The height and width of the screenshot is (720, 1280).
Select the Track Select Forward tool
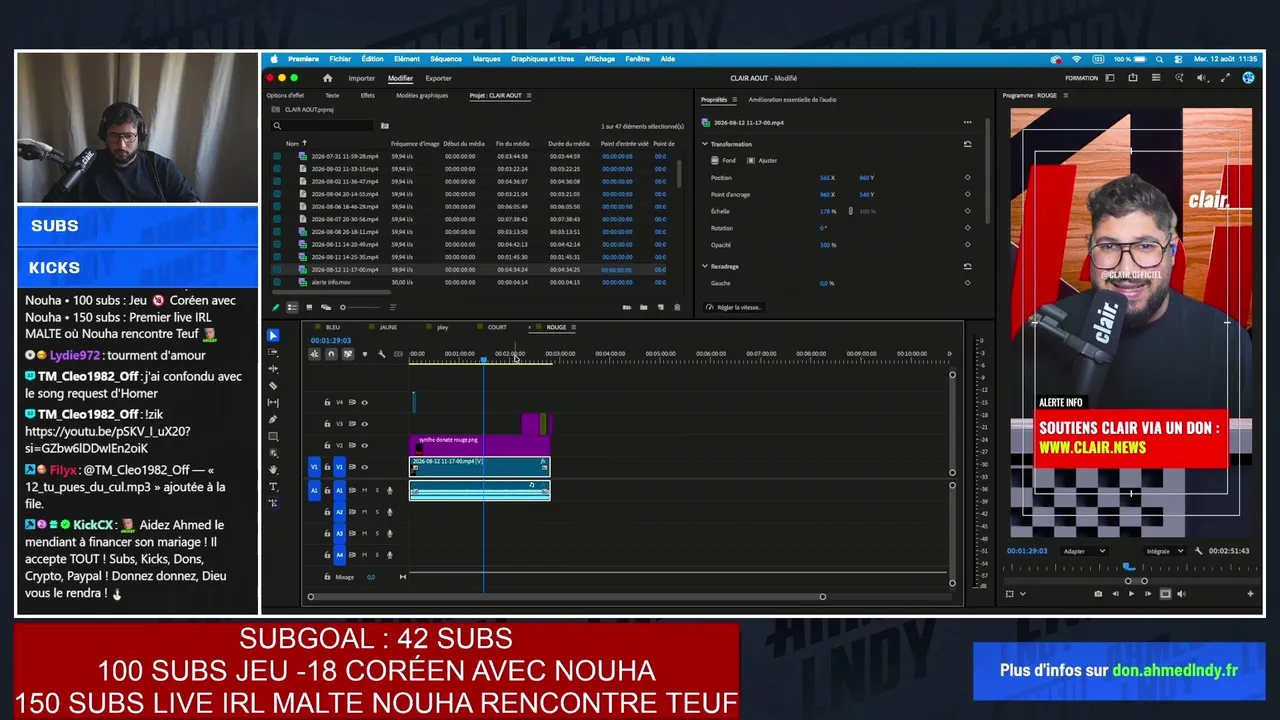pyautogui.click(x=274, y=352)
